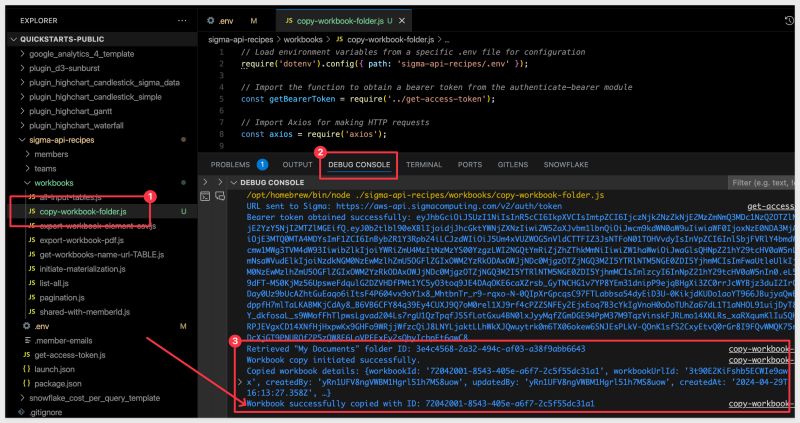Open launch.json file

(54, 369)
